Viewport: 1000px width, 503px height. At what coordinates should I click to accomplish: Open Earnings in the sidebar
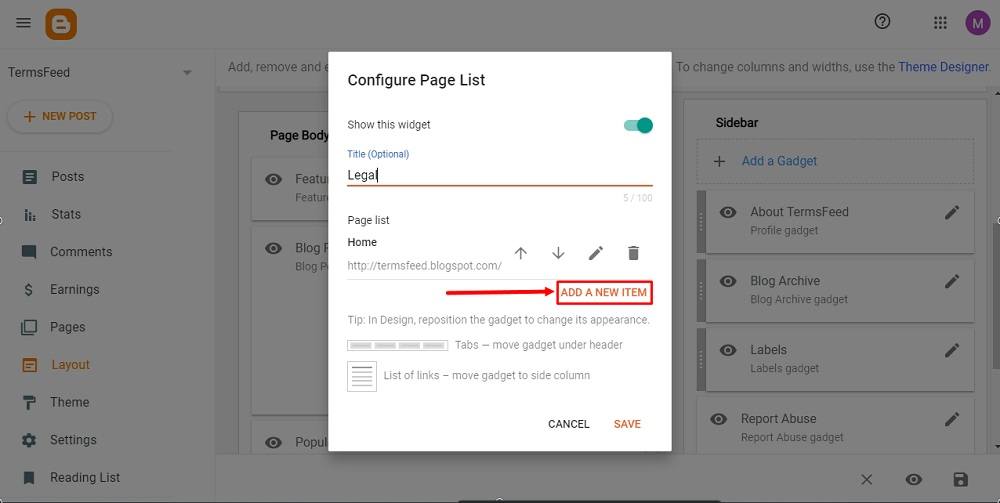pyautogui.click(x=75, y=289)
